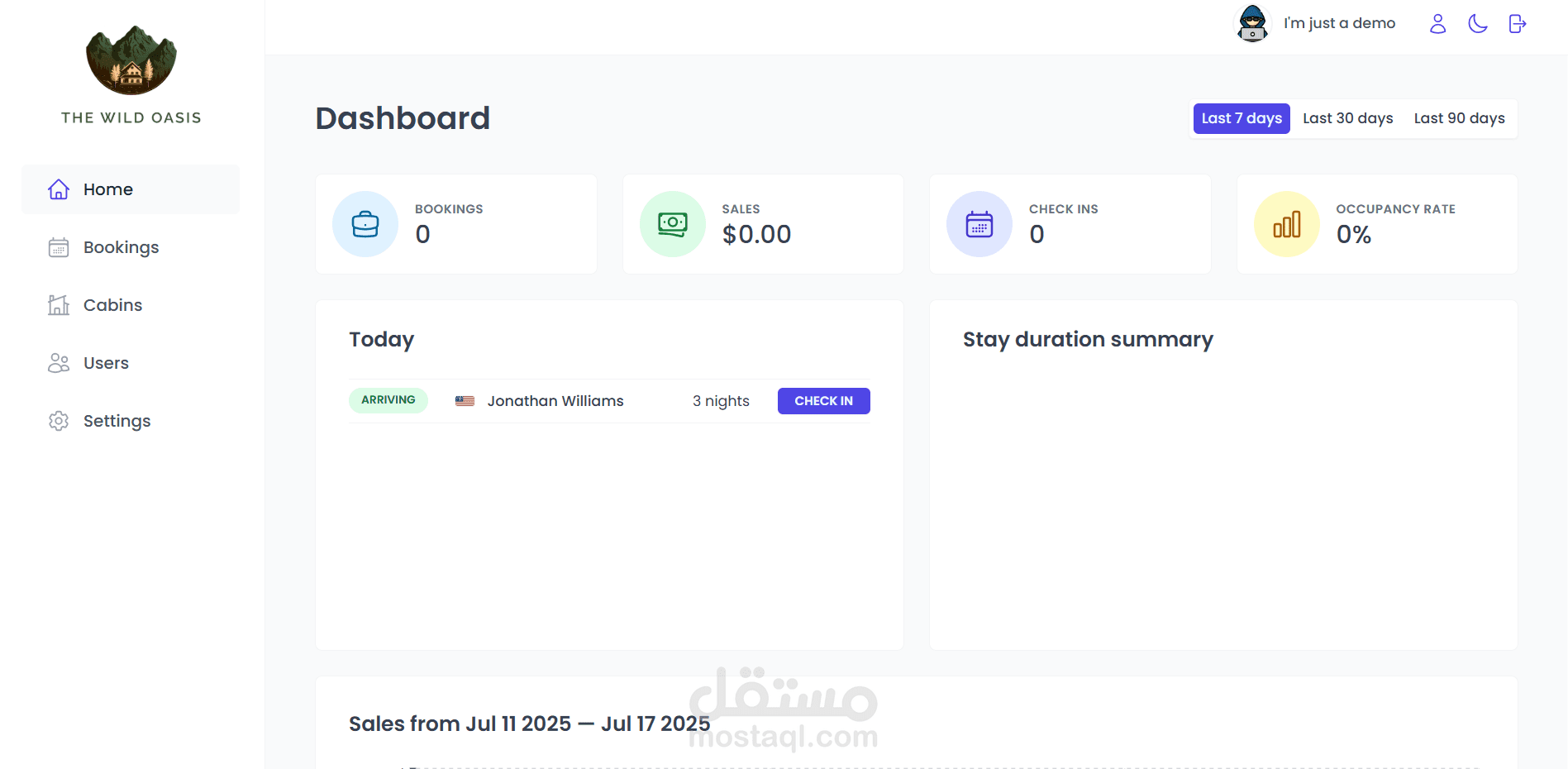Image resolution: width=1568 pixels, height=769 pixels.
Task: Click the bookings briefcase stat icon
Action: click(x=365, y=224)
